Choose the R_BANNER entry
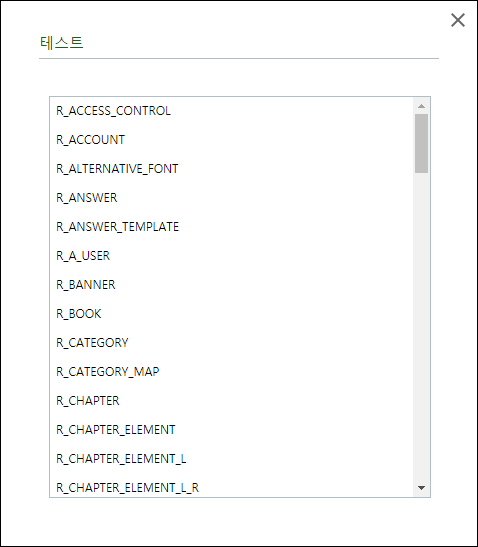 point(231,285)
